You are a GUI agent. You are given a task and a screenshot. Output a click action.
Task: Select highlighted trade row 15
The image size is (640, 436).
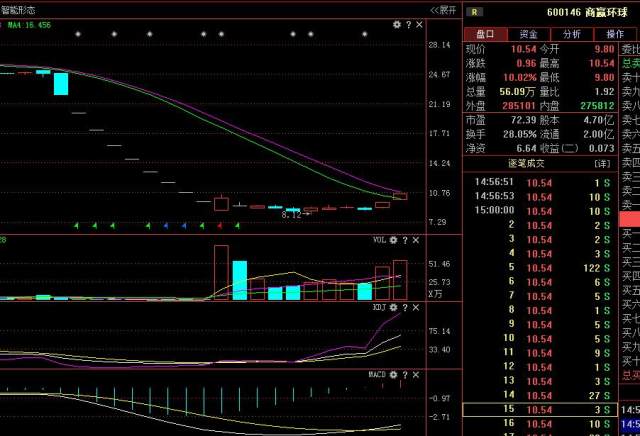click(540, 409)
